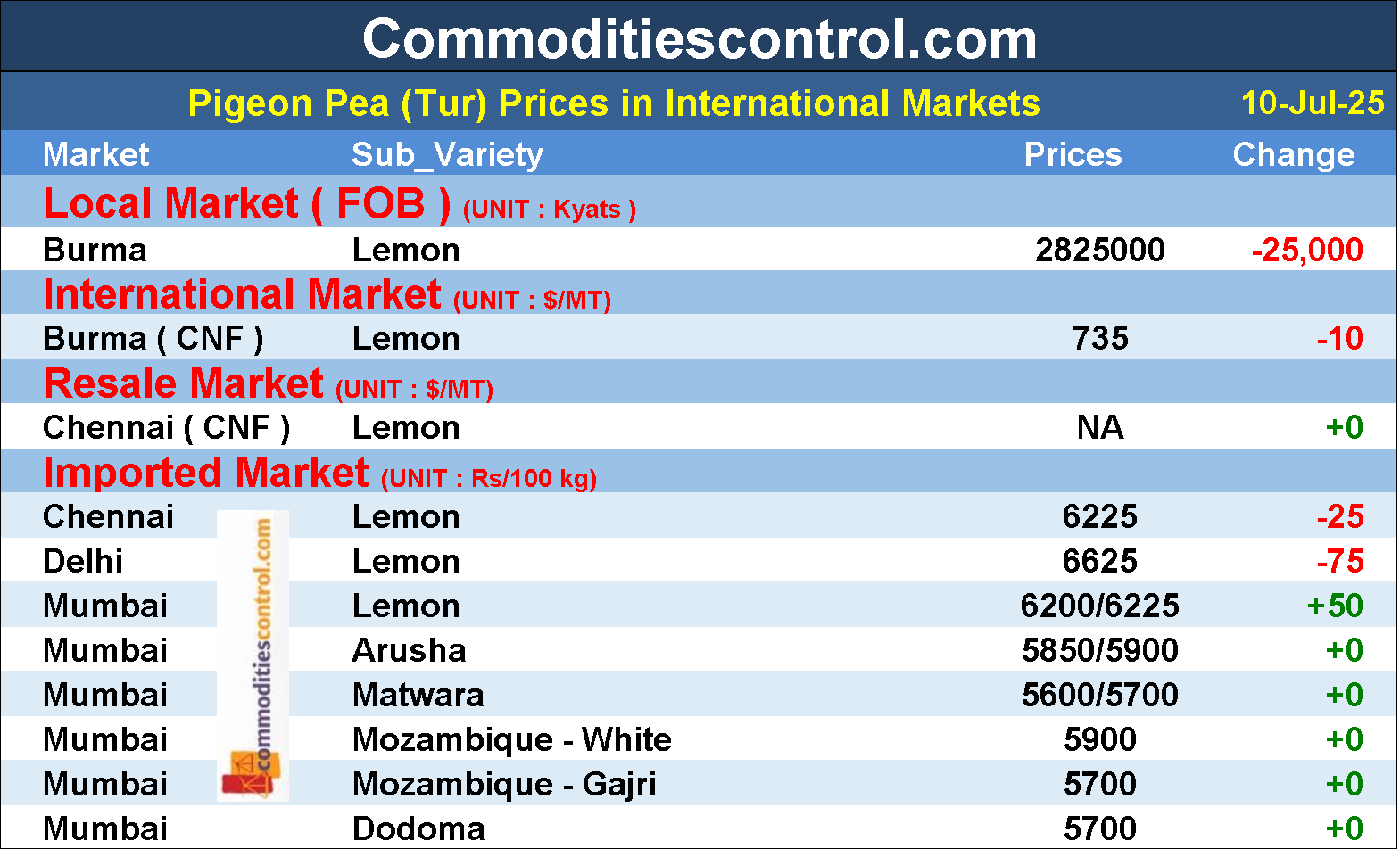This screenshot has width=1400, height=849.
Task: Click the Commoditiescontrol.com watermark logo
Action: click(253, 655)
